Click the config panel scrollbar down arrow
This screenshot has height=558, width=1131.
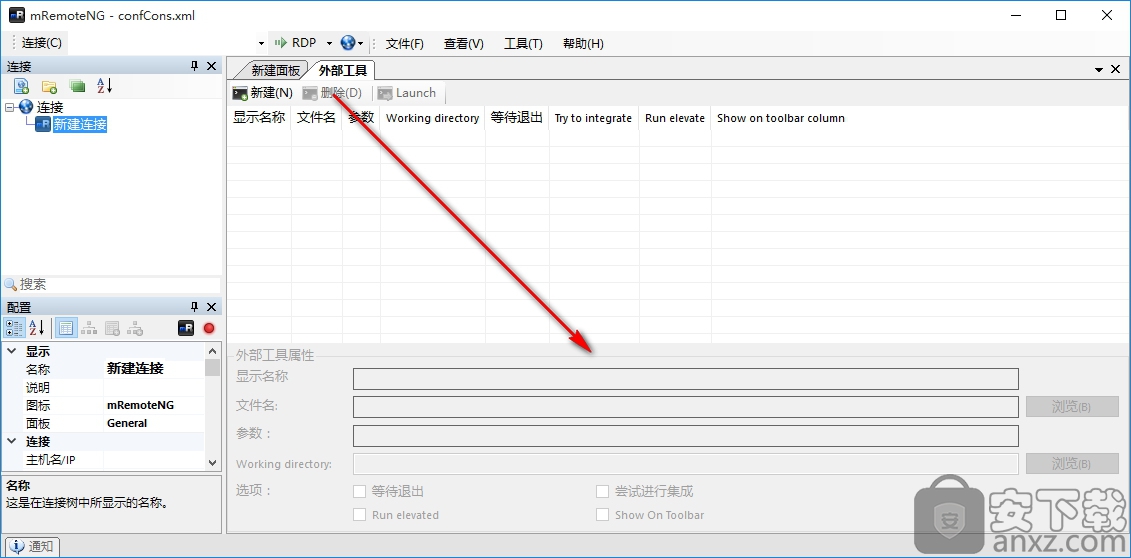coord(212,463)
